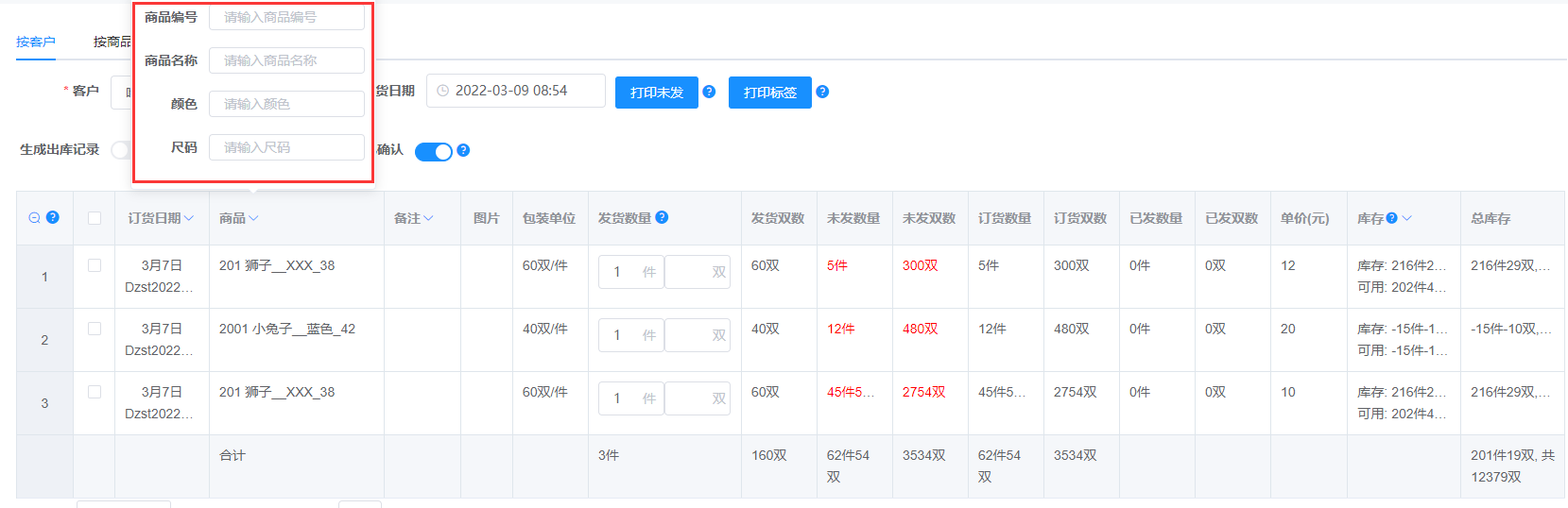Click the 颜色 filter input field
Image resolution: width=1568 pixels, height=508 pixels.
286,104
